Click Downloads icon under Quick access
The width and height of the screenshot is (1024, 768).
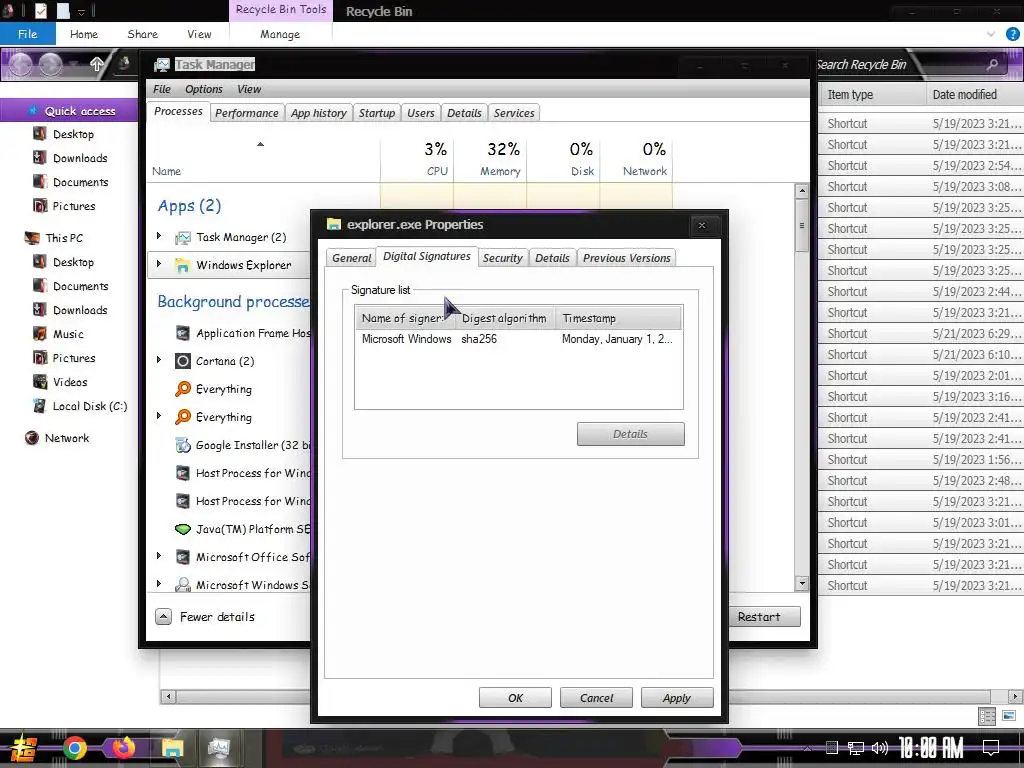(x=40, y=158)
